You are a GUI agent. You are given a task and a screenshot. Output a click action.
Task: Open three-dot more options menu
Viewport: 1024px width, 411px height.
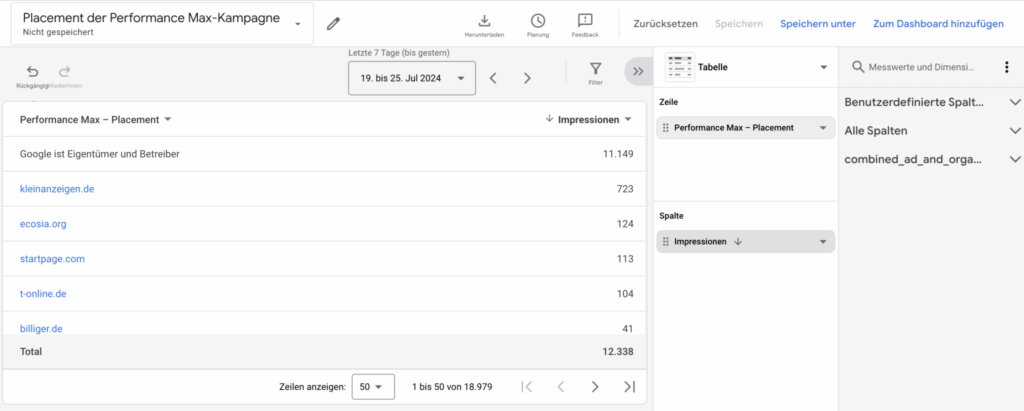pos(1006,67)
